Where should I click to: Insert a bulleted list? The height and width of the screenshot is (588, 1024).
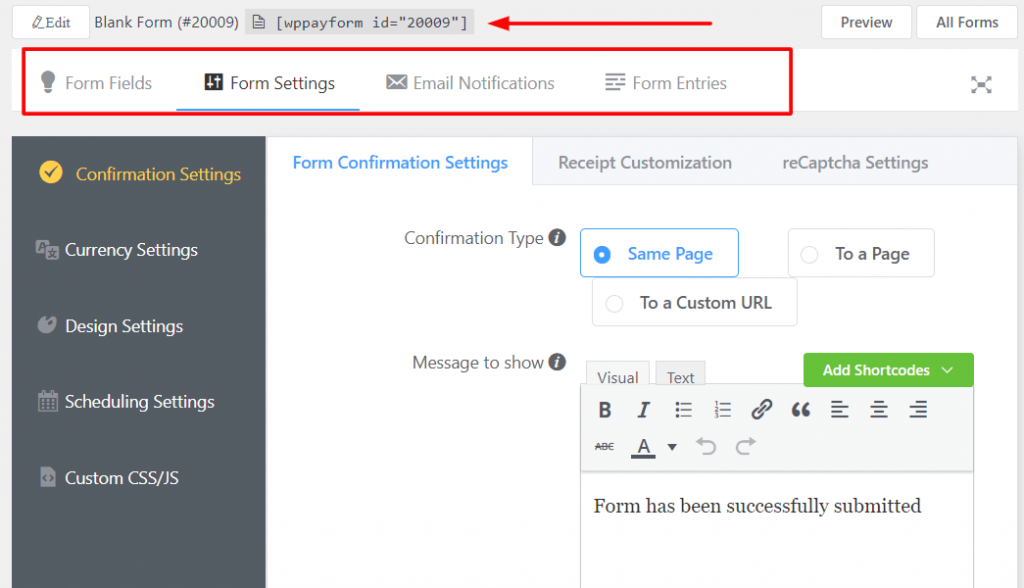pyautogui.click(x=683, y=409)
